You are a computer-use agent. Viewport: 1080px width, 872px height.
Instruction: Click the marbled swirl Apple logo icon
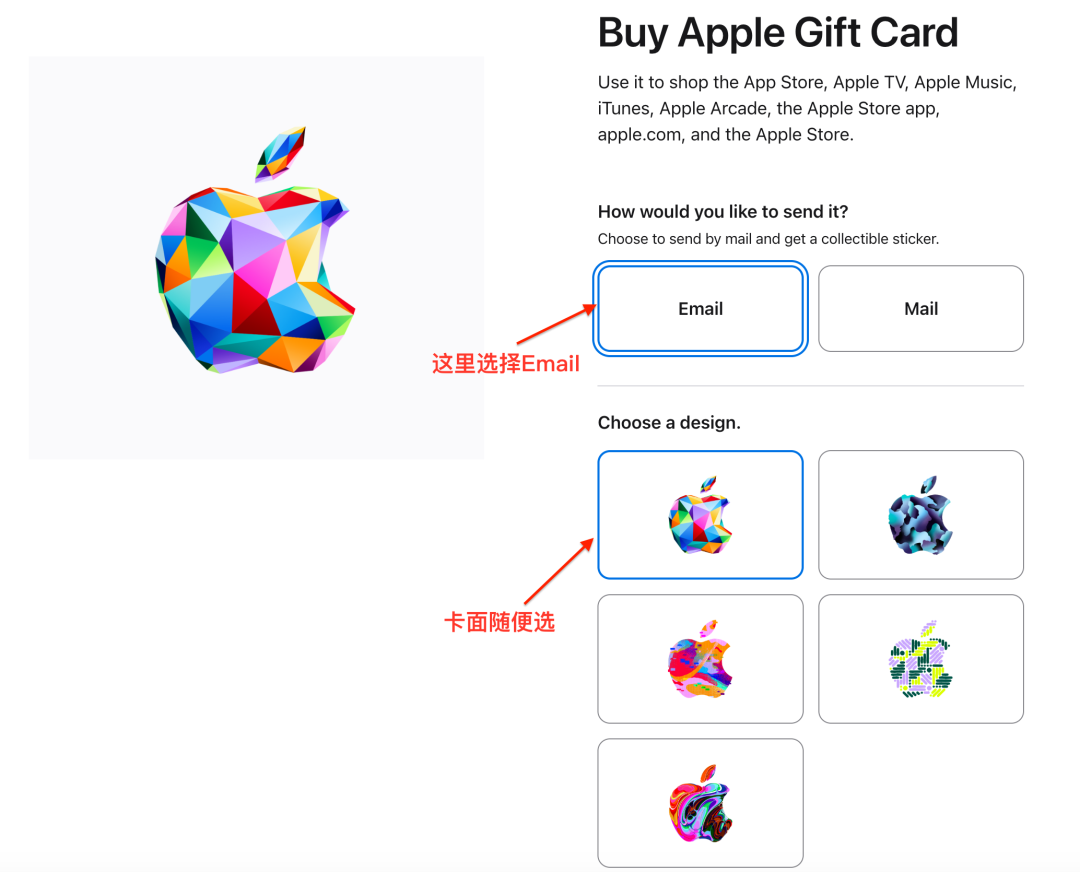pyautogui.click(x=700, y=802)
